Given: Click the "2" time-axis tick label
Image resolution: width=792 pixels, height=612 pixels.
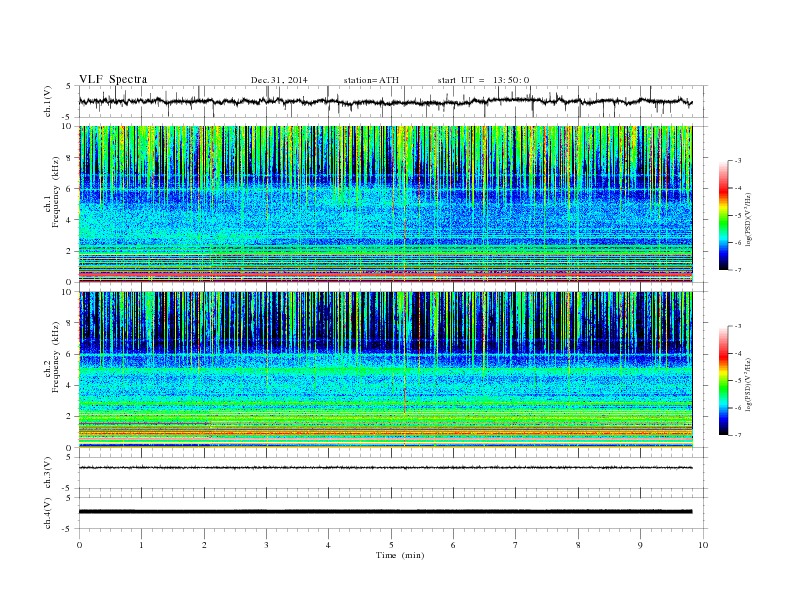Looking at the screenshot, I should 204,545.
